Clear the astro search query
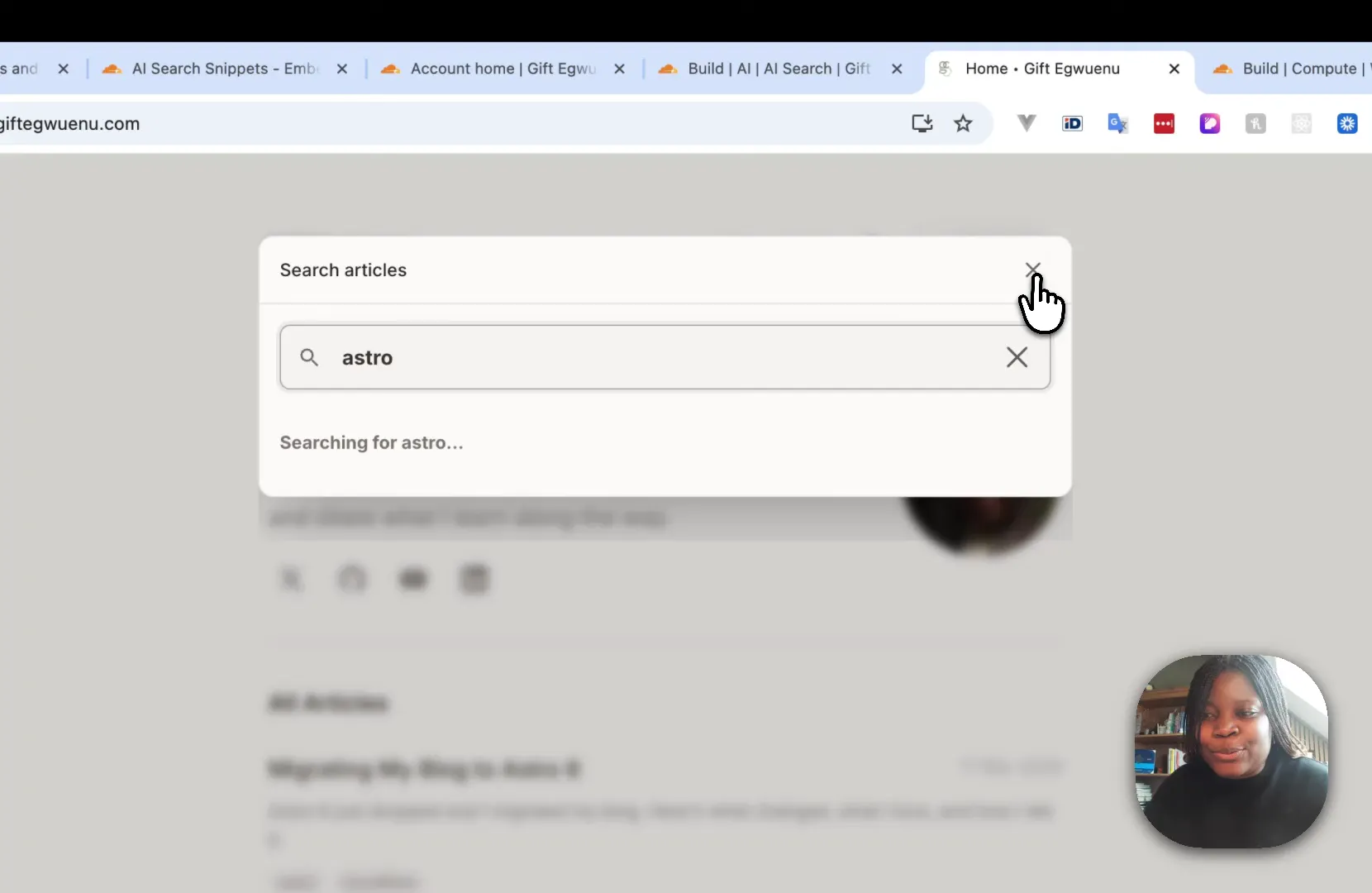Screen dimensions: 1372x893 pyautogui.click(x=1017, y=357)
